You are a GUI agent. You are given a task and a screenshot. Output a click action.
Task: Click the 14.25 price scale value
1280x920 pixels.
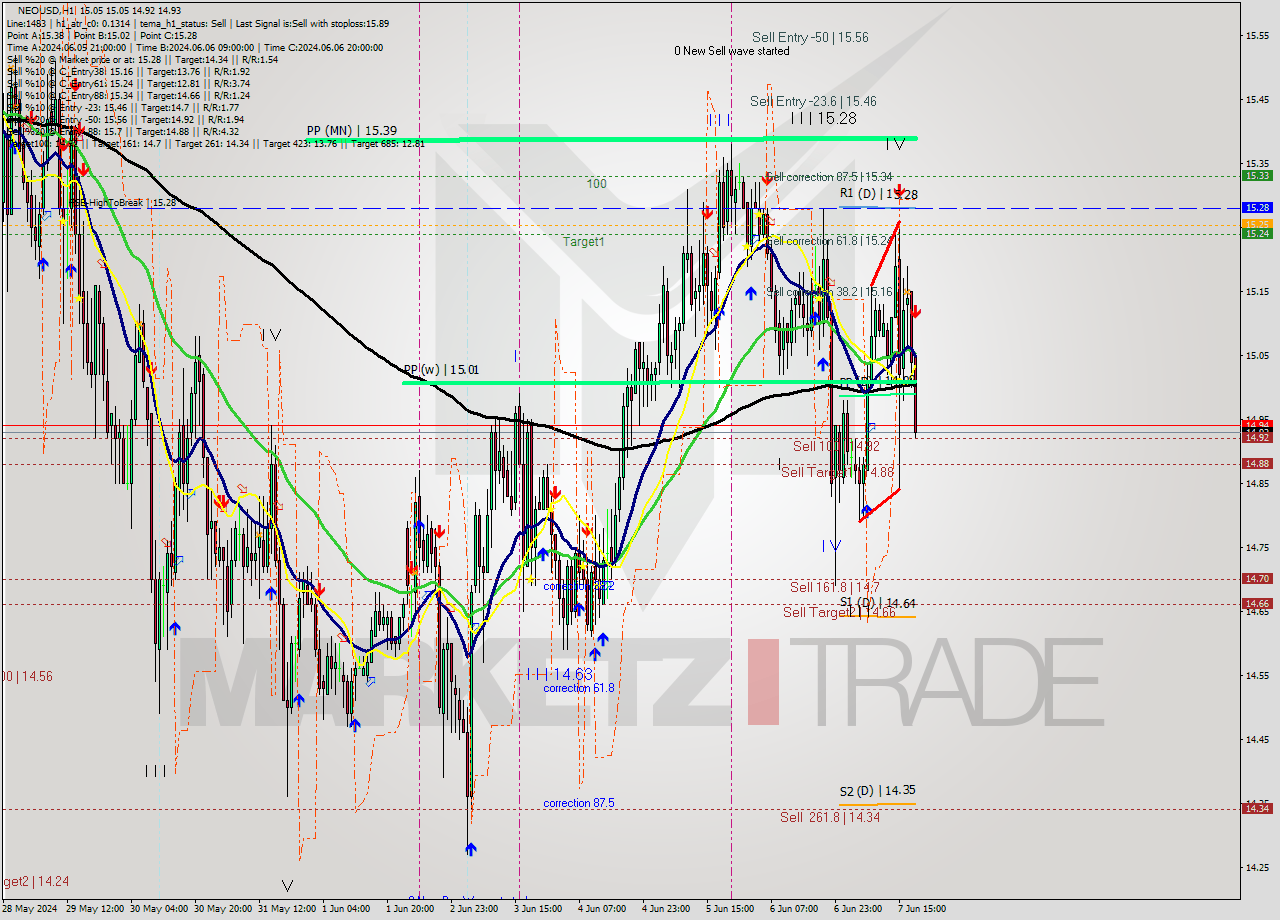click(x=1257, y=867)
